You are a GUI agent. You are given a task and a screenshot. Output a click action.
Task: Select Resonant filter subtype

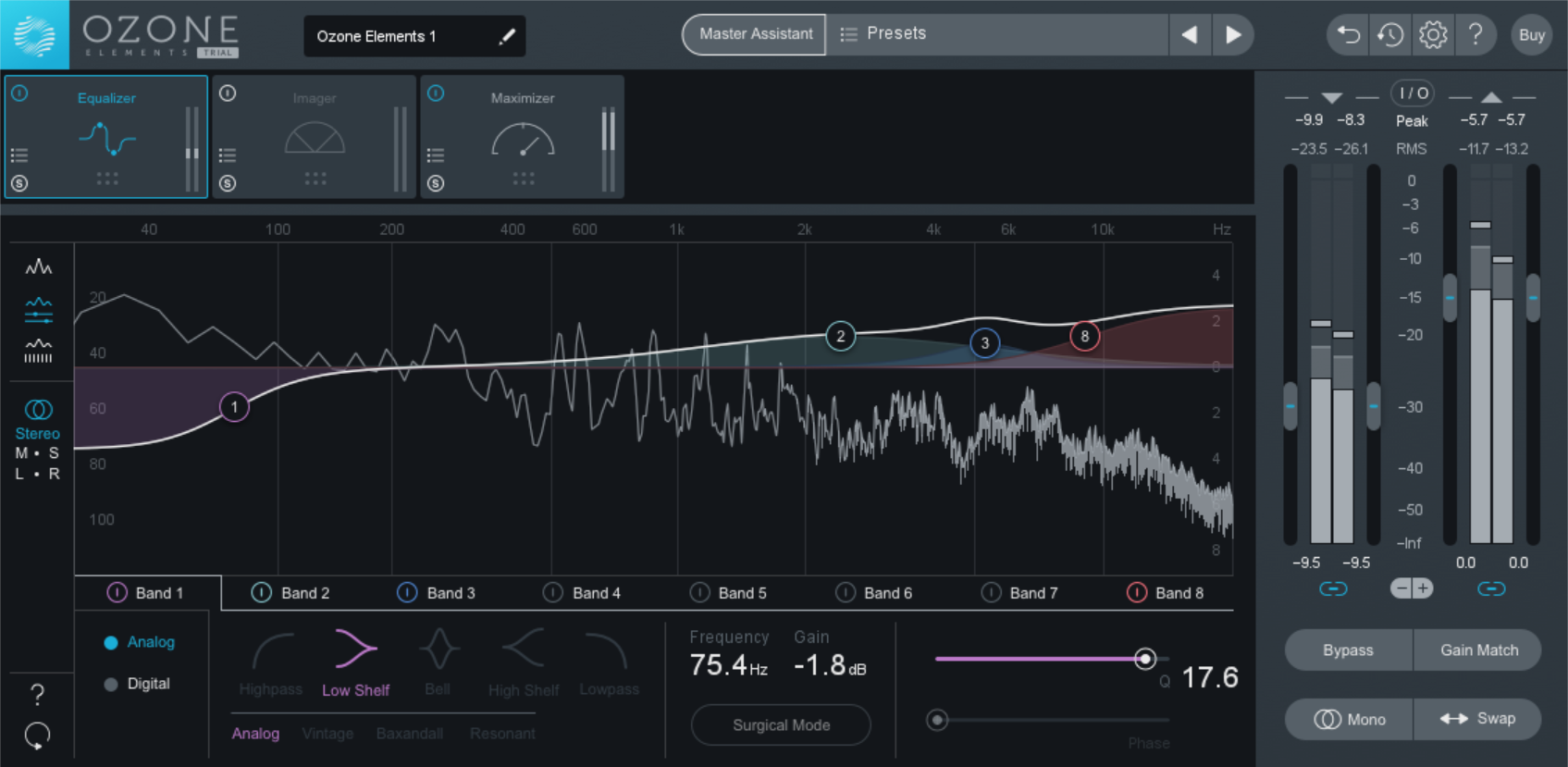[x=502, y=734]
